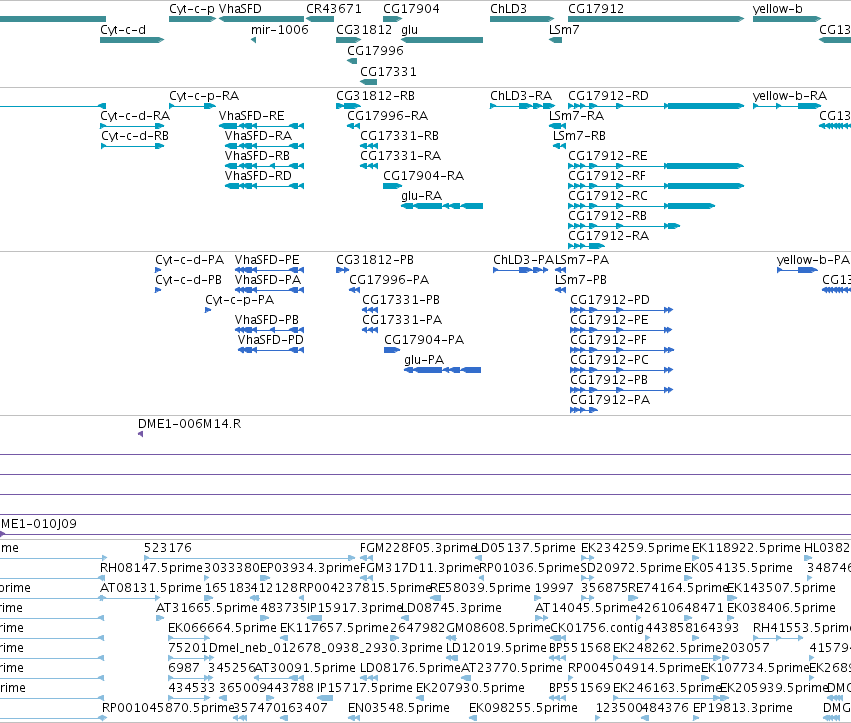Click EST FGM228F05.3prime label
Image resolution: width=851 pixels, height=723 pixels.
[417, 548]
